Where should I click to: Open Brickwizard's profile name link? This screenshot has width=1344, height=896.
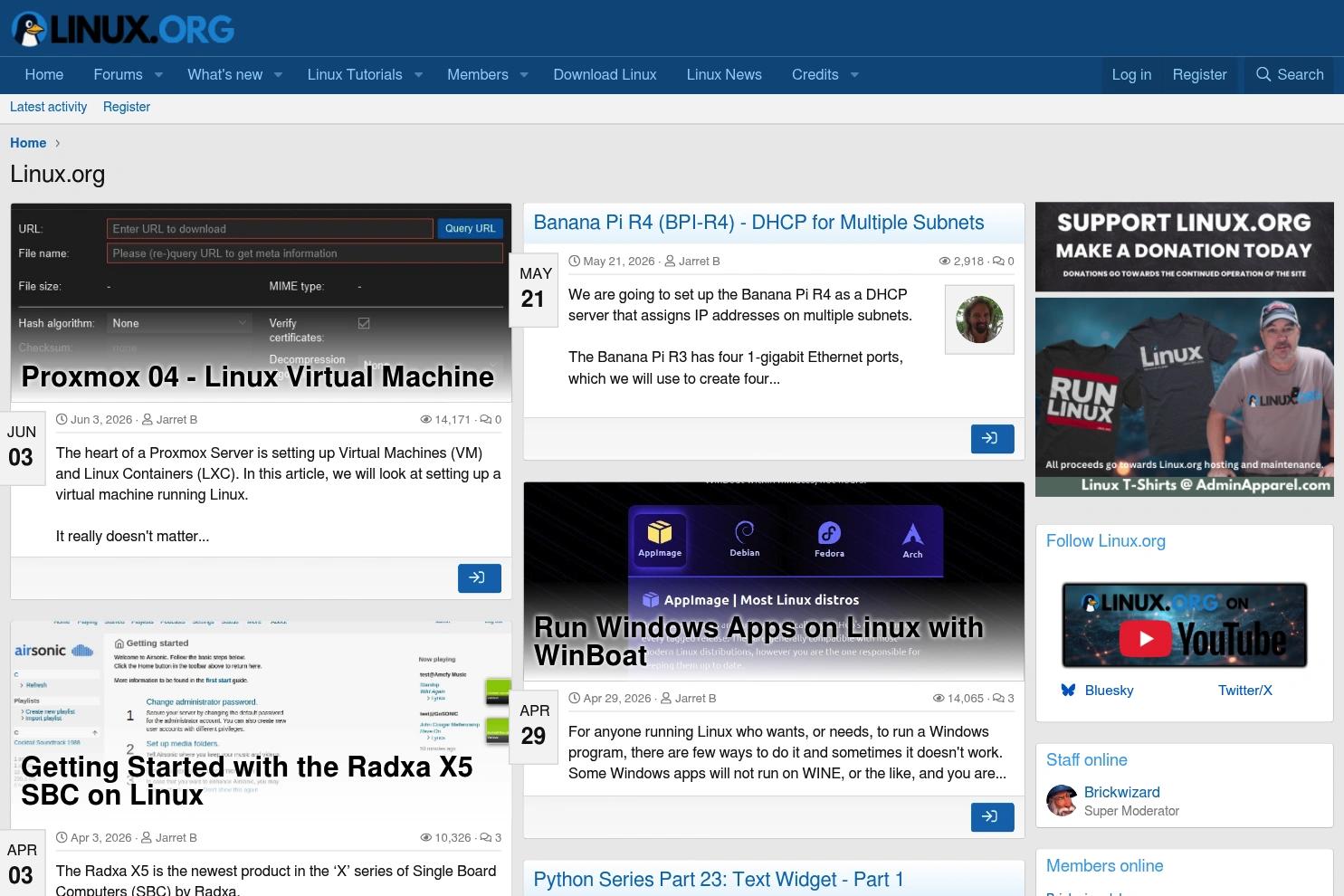[x=1122, y=793]
